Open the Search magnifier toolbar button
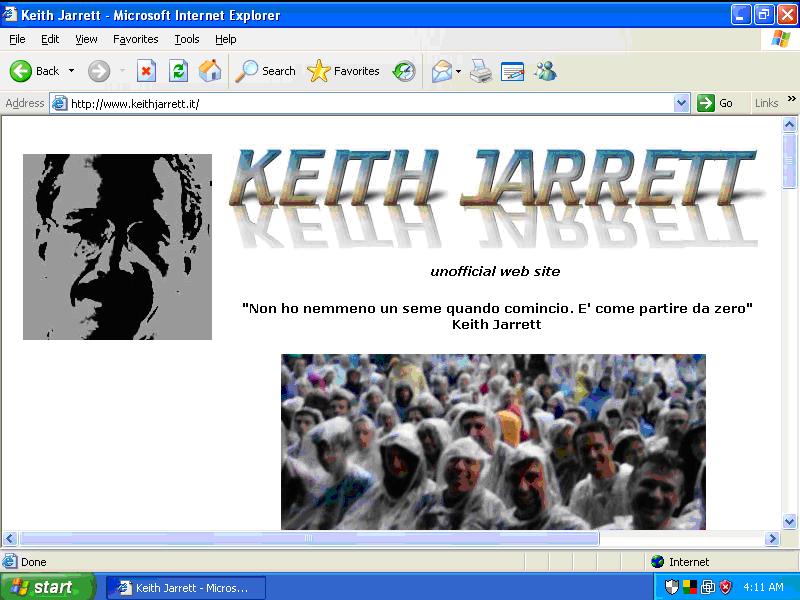Screen dimensions: 800x600 click(265, 71)
